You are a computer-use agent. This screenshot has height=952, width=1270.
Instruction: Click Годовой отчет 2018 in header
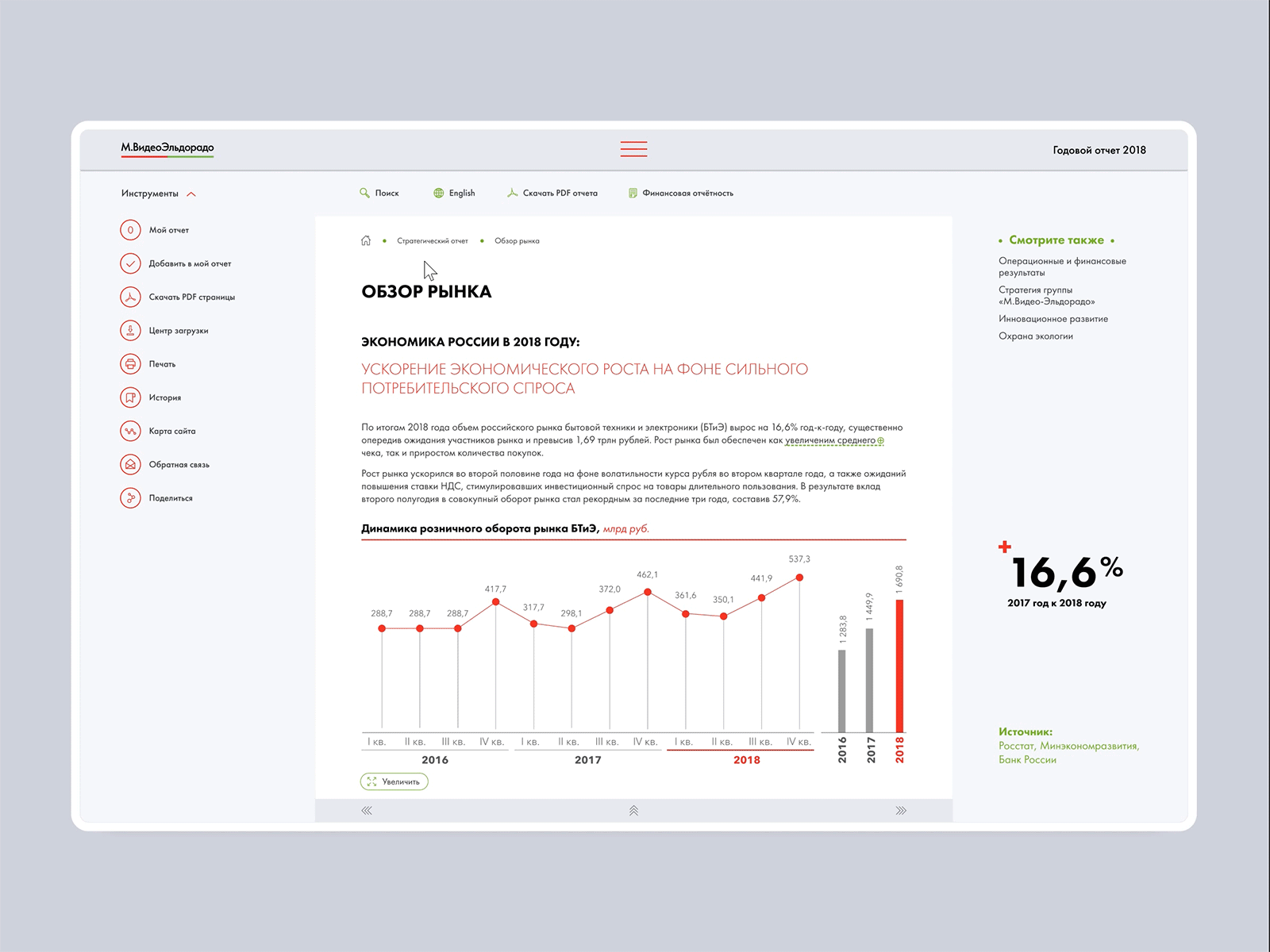coord(1099,149)
